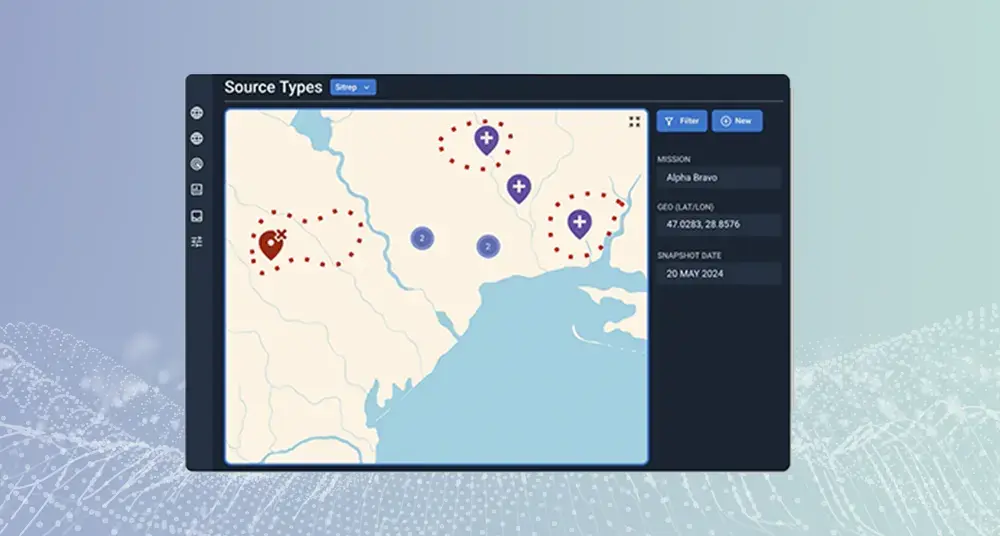
Task: Open the inbox tray icon in sidebar
Action: pos(197,215)
